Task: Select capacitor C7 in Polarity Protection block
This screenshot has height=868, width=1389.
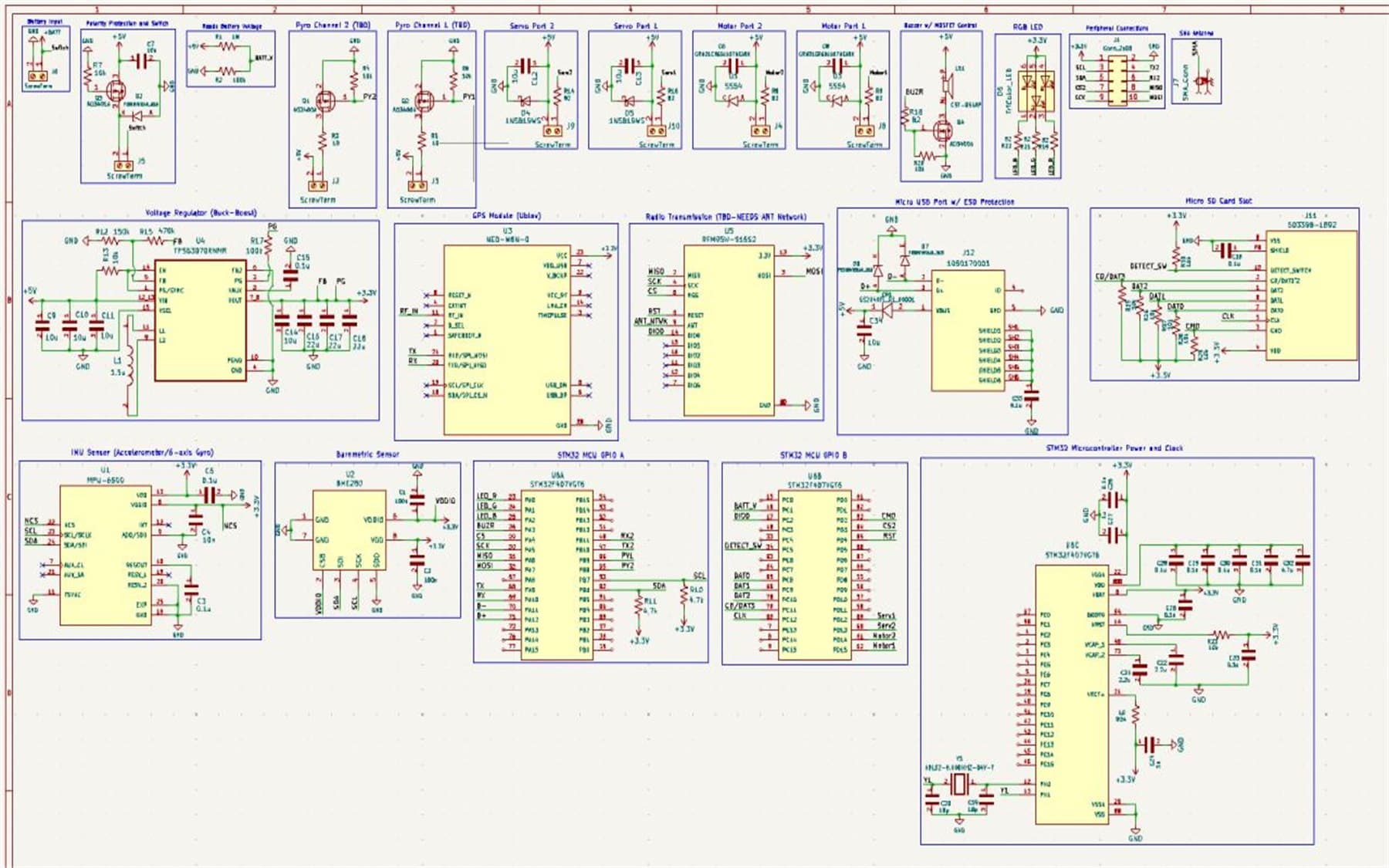Action: [140, 61]
